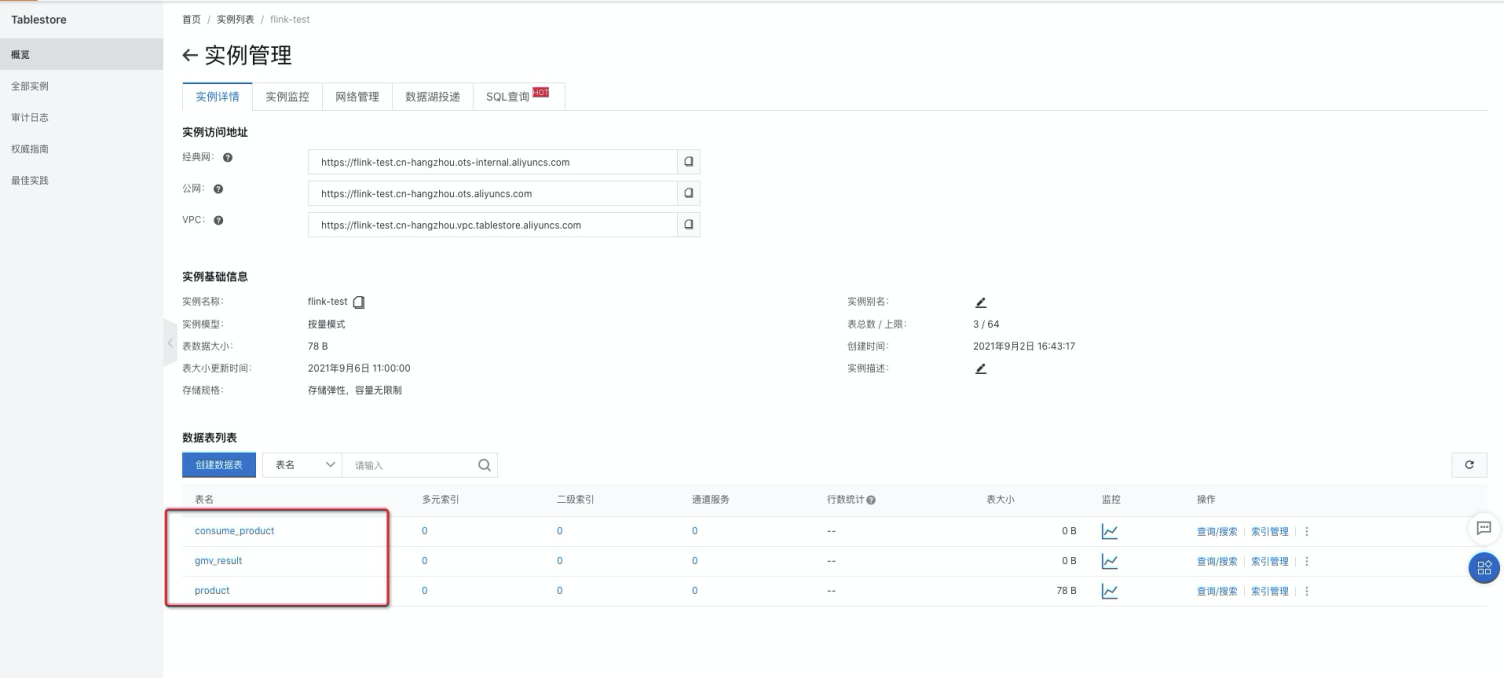Copy the VPC endpoint address
The image size is (1504, 678).
(688, 225)
